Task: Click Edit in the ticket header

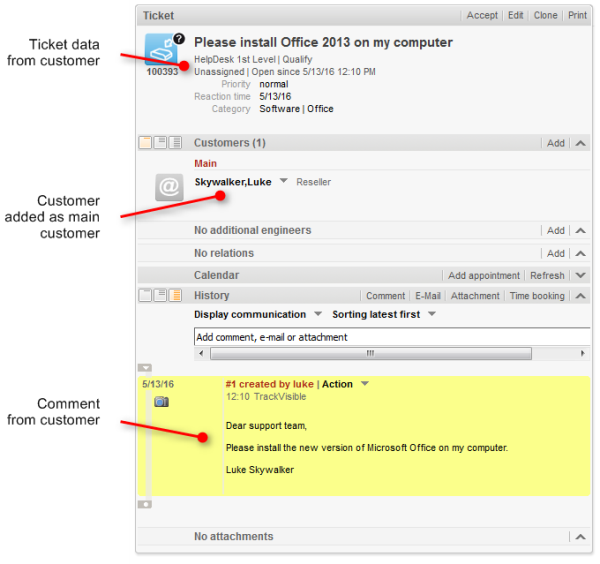Action: 515,15
